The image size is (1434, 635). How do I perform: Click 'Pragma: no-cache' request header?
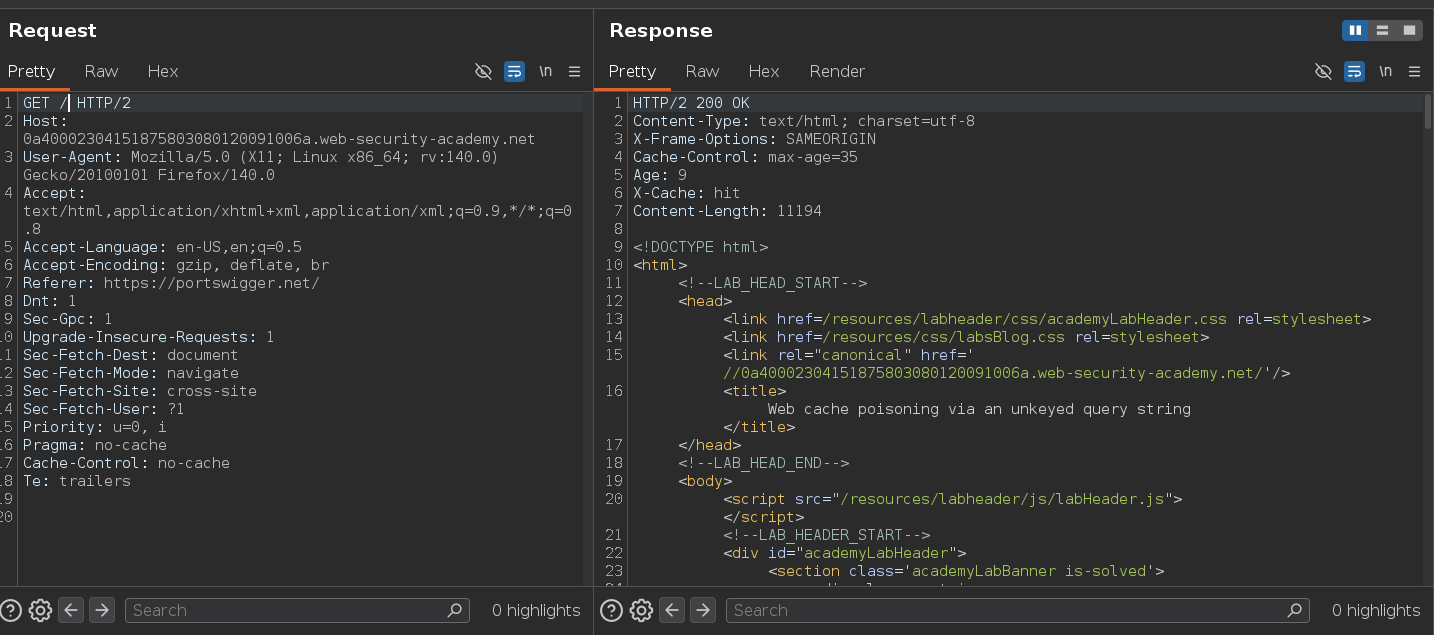click(95, 445)
